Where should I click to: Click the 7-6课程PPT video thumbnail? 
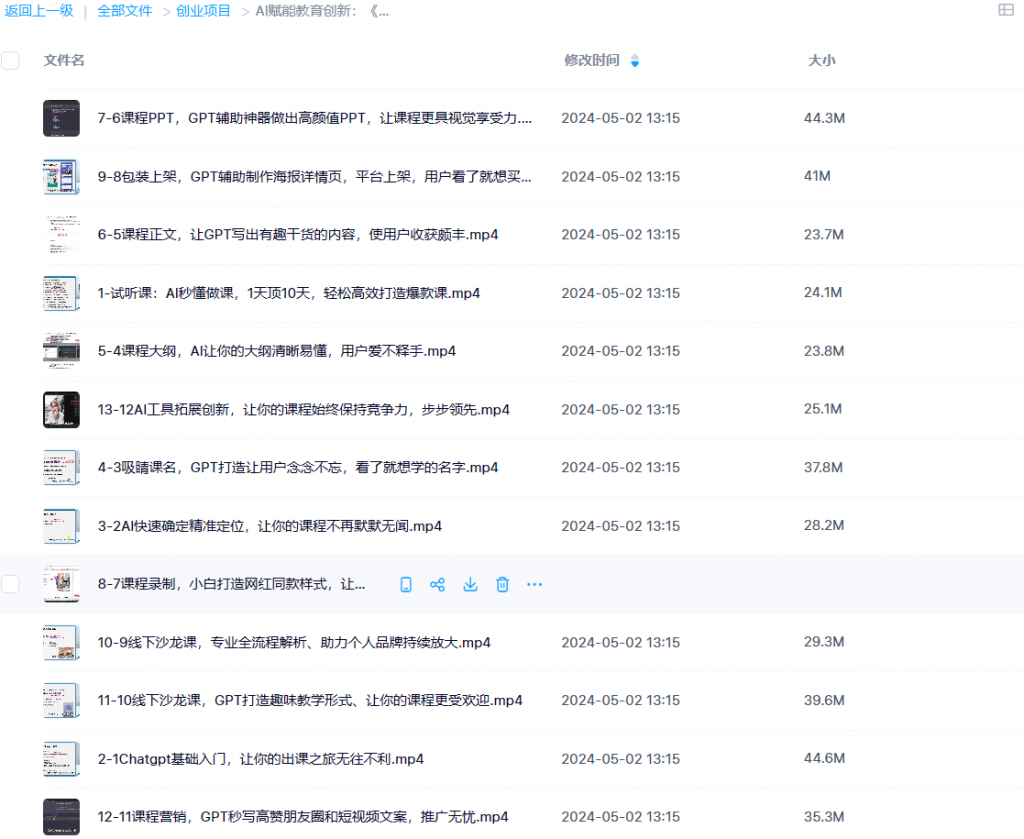point(61,117)
